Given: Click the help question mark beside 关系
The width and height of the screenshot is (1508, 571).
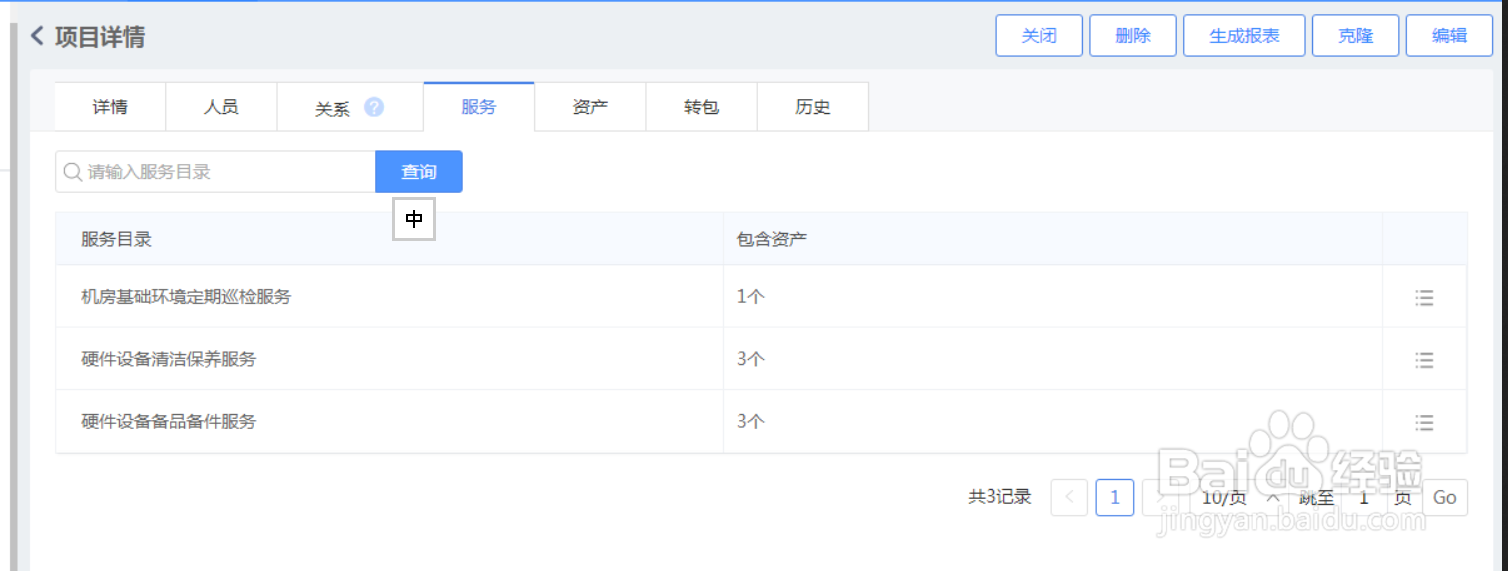Looking at the screenshot, I should coord(374,107).
